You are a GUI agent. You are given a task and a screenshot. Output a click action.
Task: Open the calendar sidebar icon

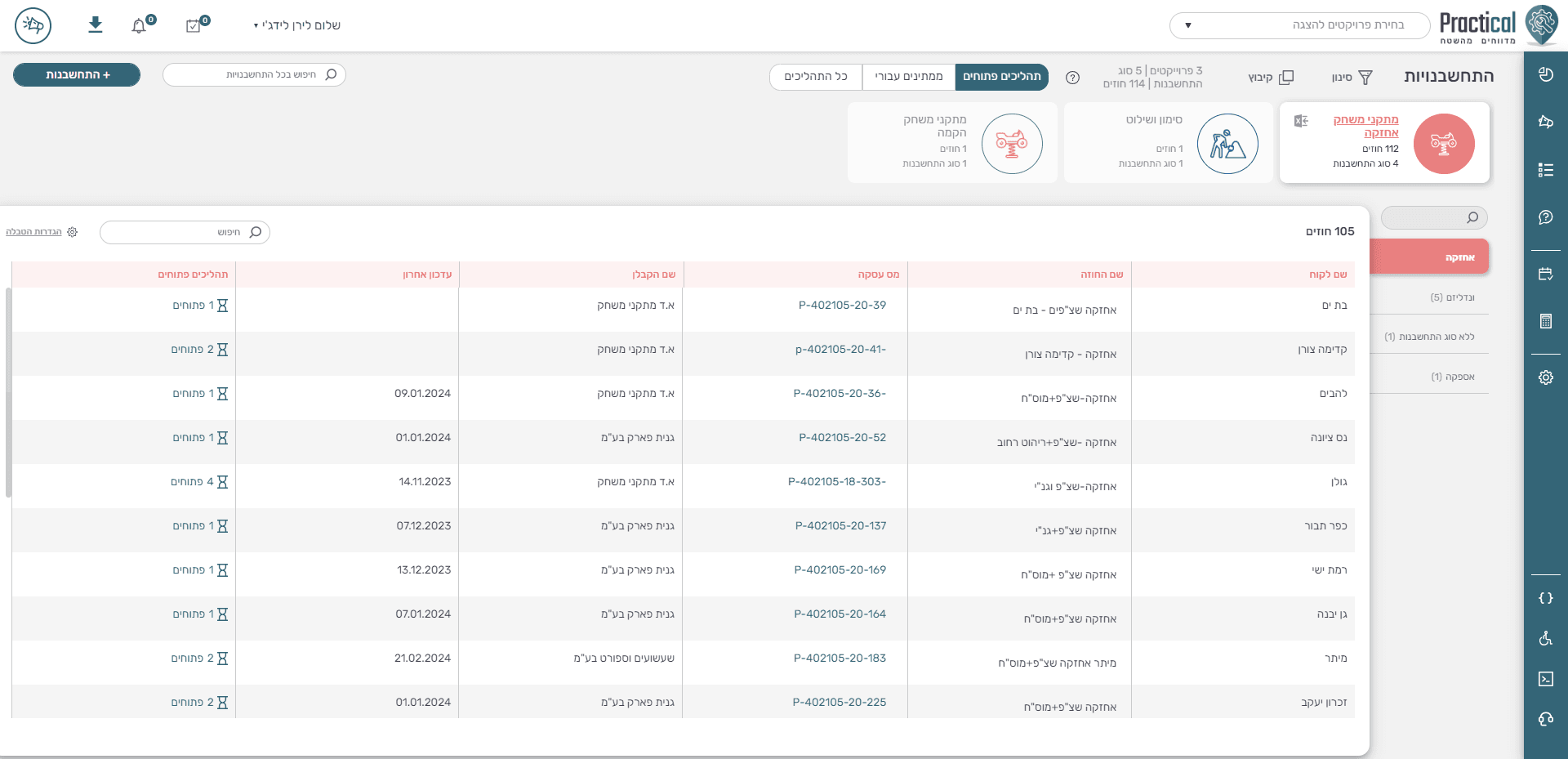pos(1546,274)
